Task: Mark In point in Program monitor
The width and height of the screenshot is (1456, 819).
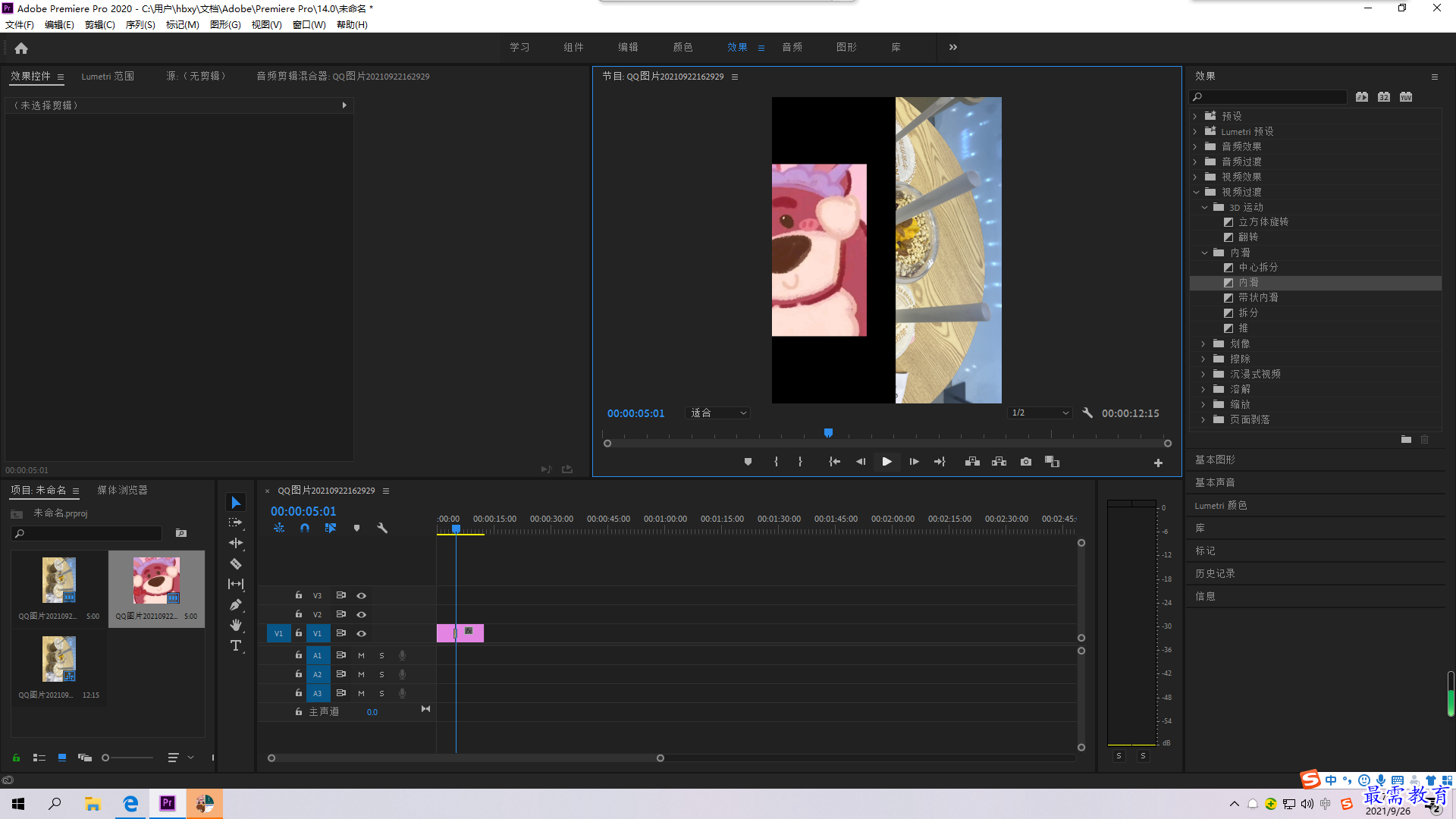Action: pos(776,462)
